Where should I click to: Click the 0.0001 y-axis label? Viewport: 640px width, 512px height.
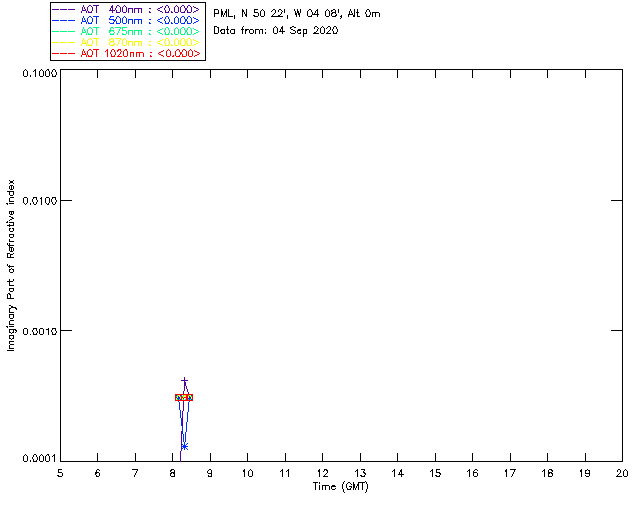[40, 459]
